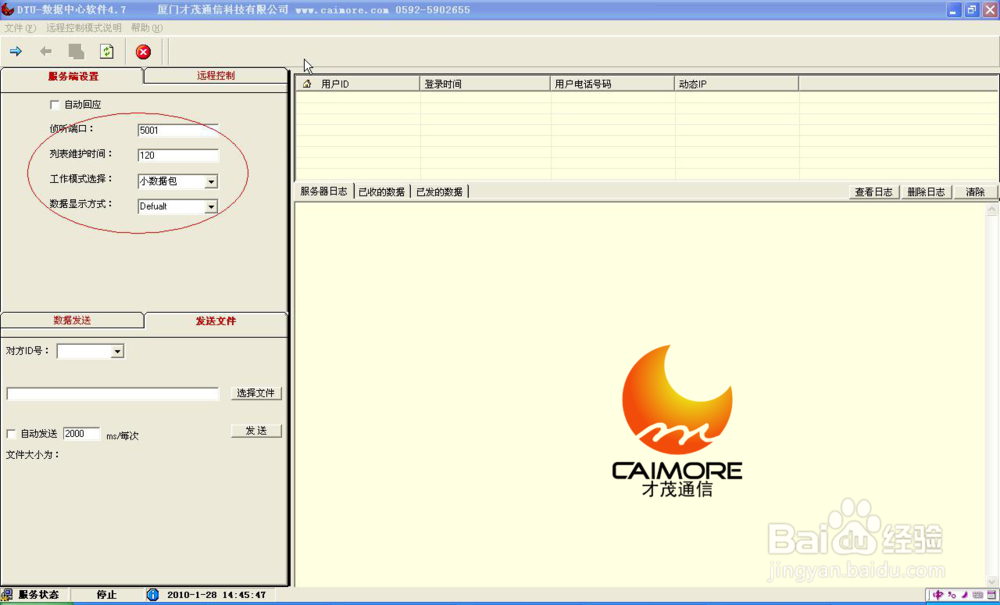The width and height of the screenshot is (1000, 605).
Task: Click the input method icon in system tray
Action: point(938,595)
